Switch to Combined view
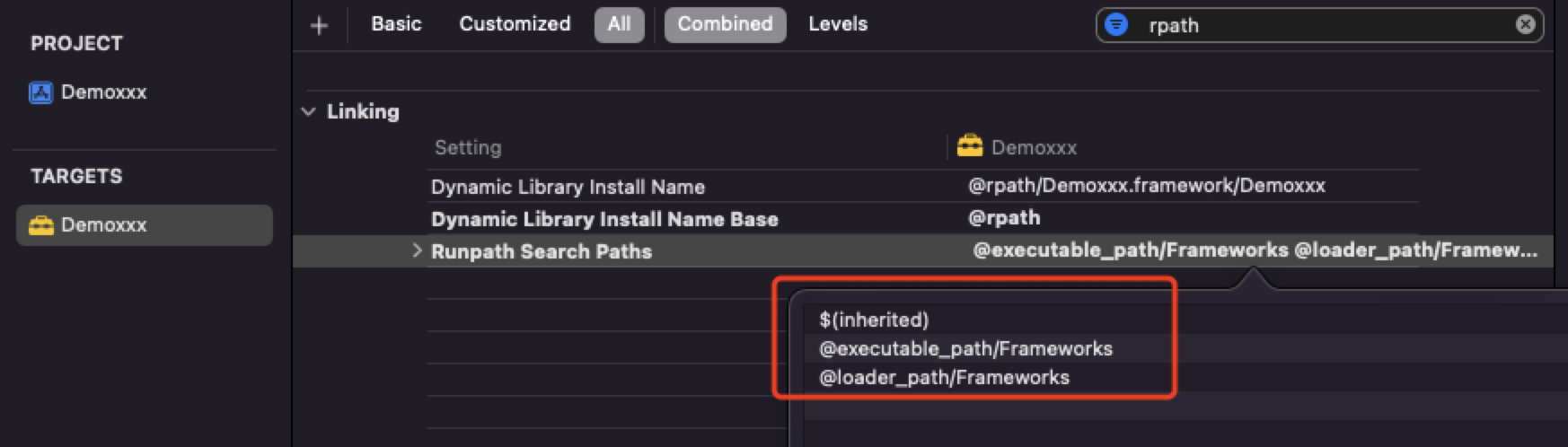 tap(725, 24)
